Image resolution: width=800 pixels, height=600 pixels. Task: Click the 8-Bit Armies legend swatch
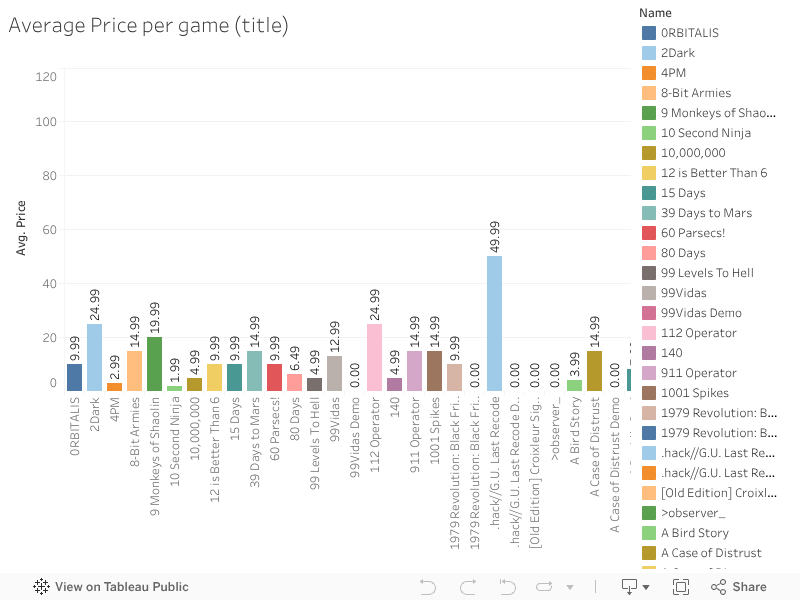tap(649, 93)
